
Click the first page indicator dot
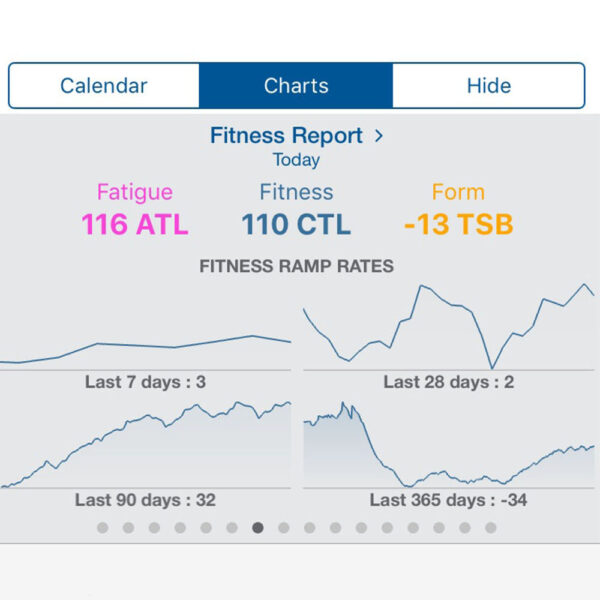(x=102, y=528)
